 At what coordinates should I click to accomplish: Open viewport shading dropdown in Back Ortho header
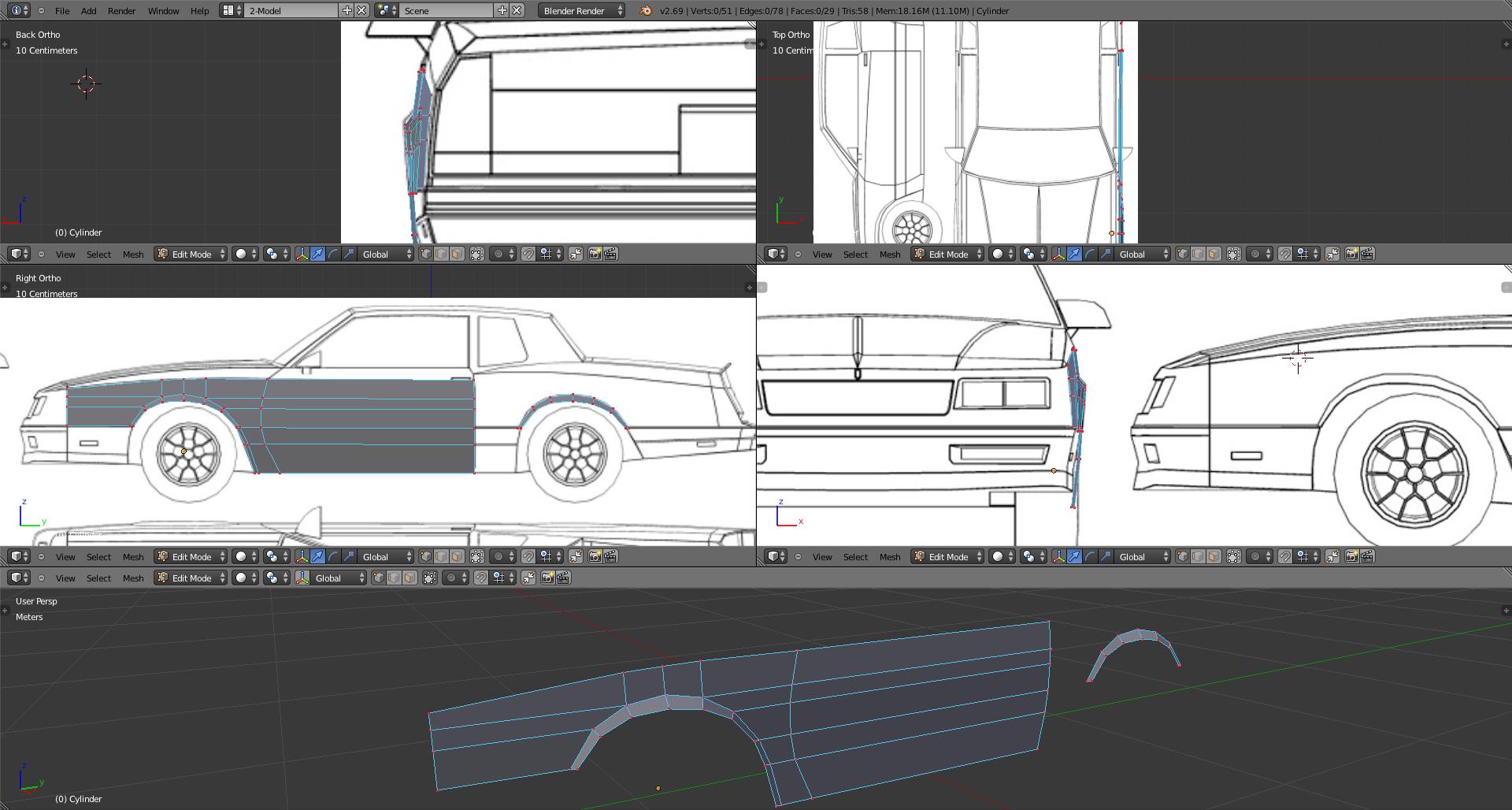pos(246,254)
